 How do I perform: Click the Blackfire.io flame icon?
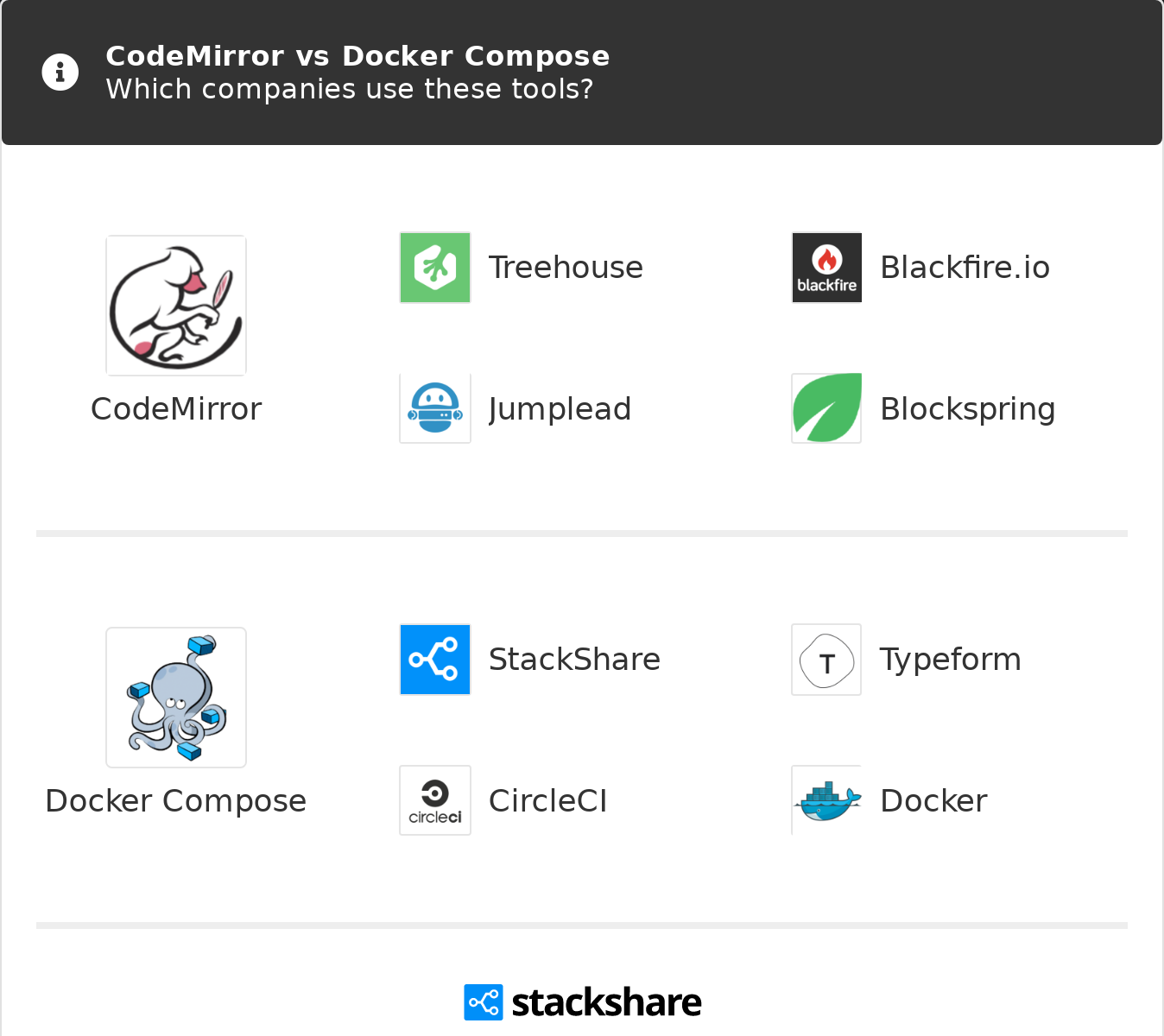pyautogui.click(x=826, y=268)
